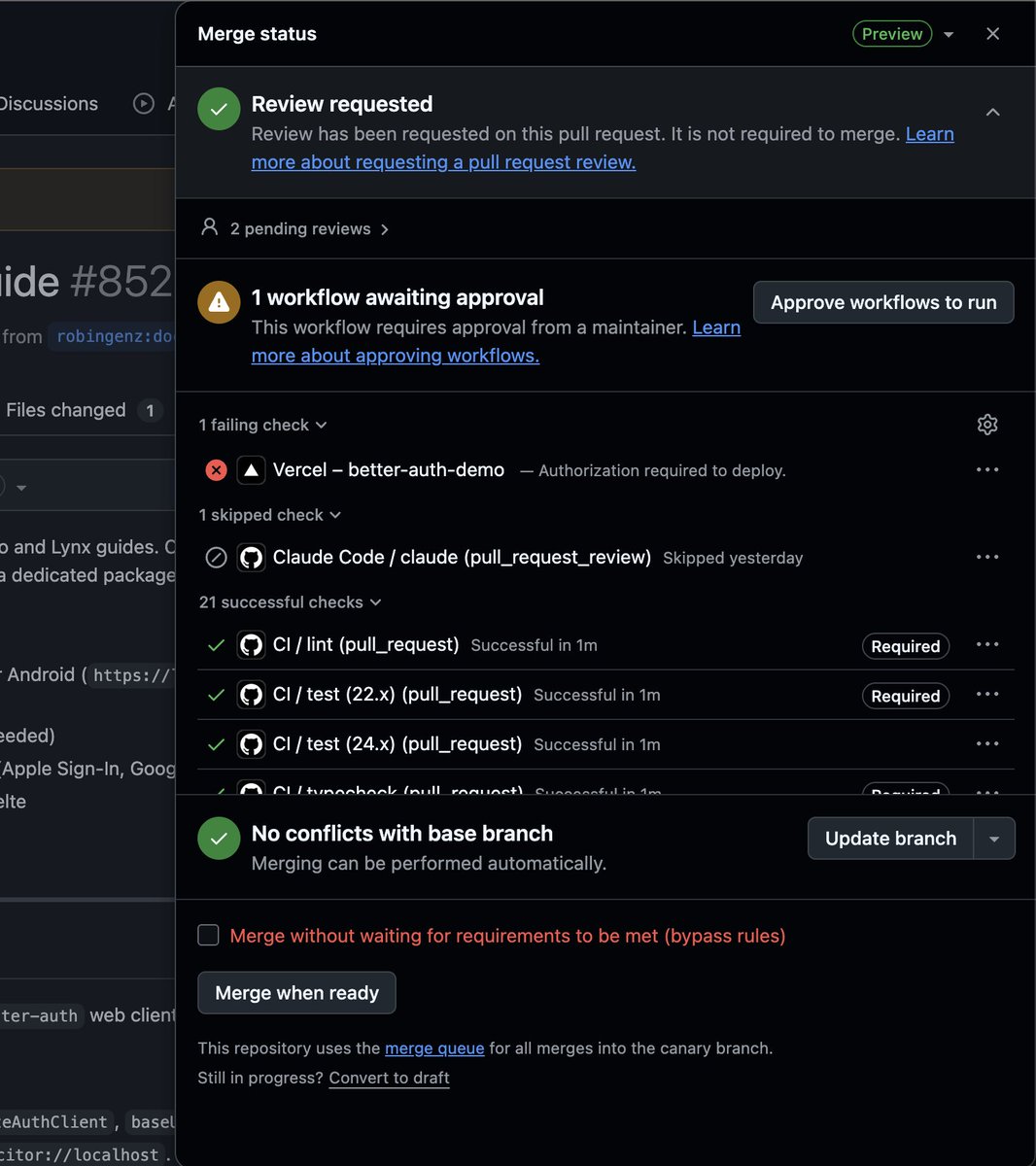Click the workflow awaiting approval warning icon
The height and width of the screenshot is (1166, 1036).
(x=219, y=302)
